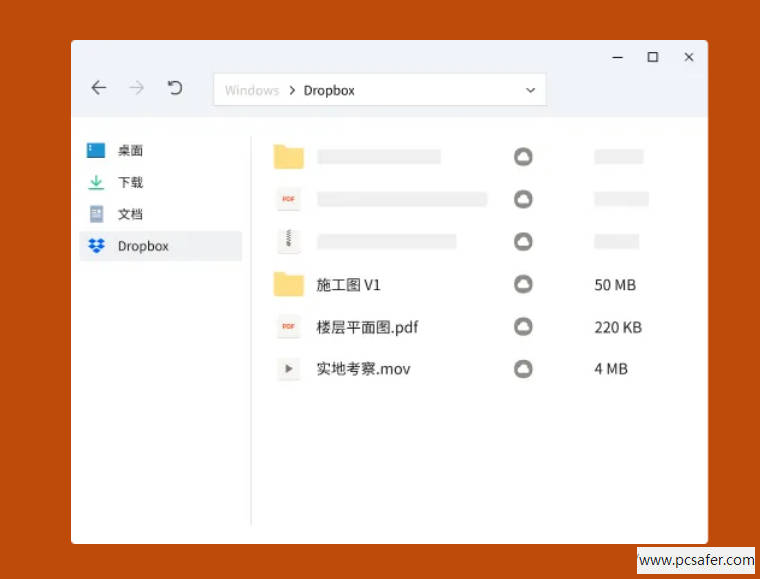760x579 pixels.
Task: Select 文档 in the sidebar
Action: 130,214
